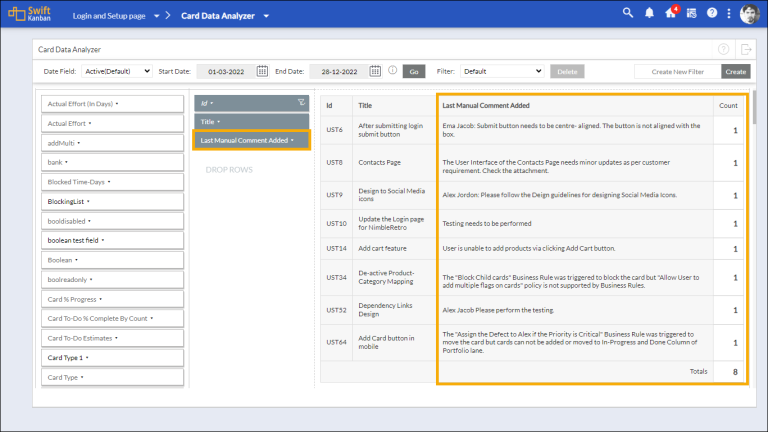This screenshot has height=432, width=768.
Task: Select the Boolean field
Action: (112, 260)
